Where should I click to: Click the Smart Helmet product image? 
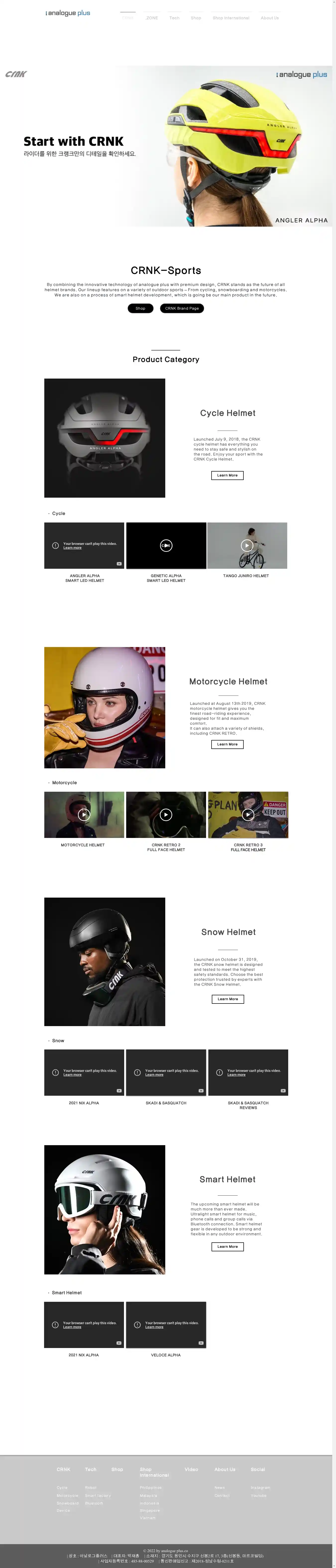pos(105,1210)
